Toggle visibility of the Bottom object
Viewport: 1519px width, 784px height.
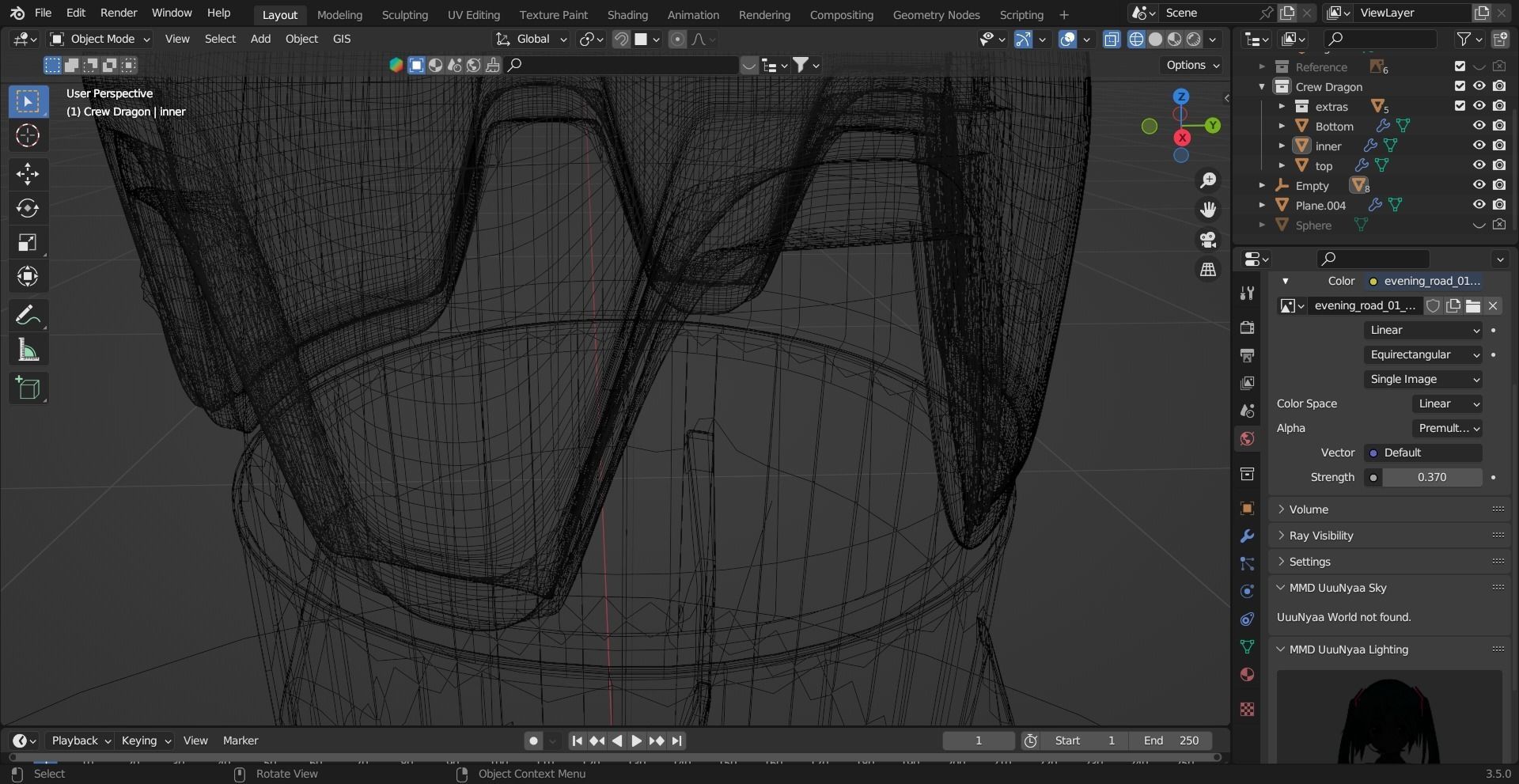coord(1479,126)
